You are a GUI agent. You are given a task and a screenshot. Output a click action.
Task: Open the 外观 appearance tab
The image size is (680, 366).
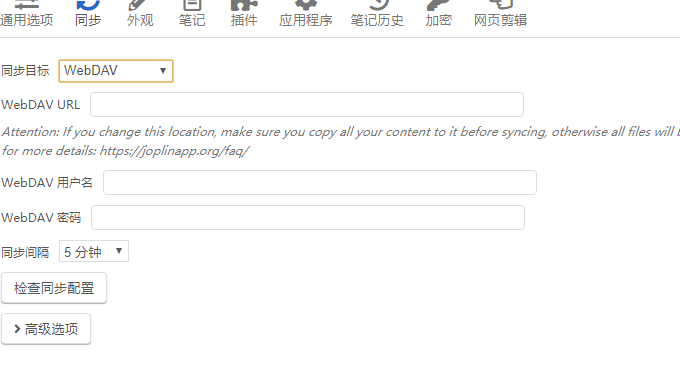tap(140, 14)
